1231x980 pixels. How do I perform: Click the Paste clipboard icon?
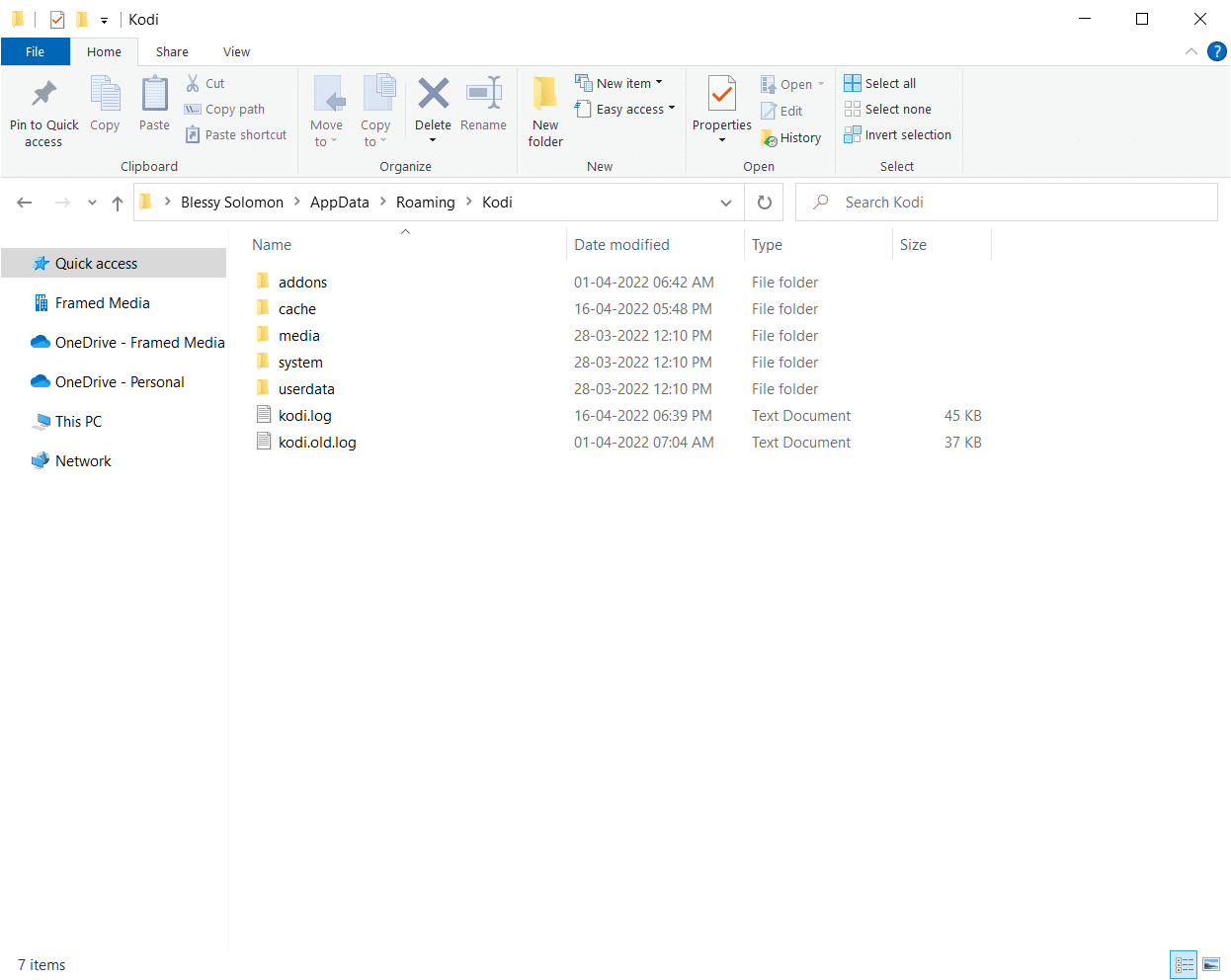click(x=154, y=95)
